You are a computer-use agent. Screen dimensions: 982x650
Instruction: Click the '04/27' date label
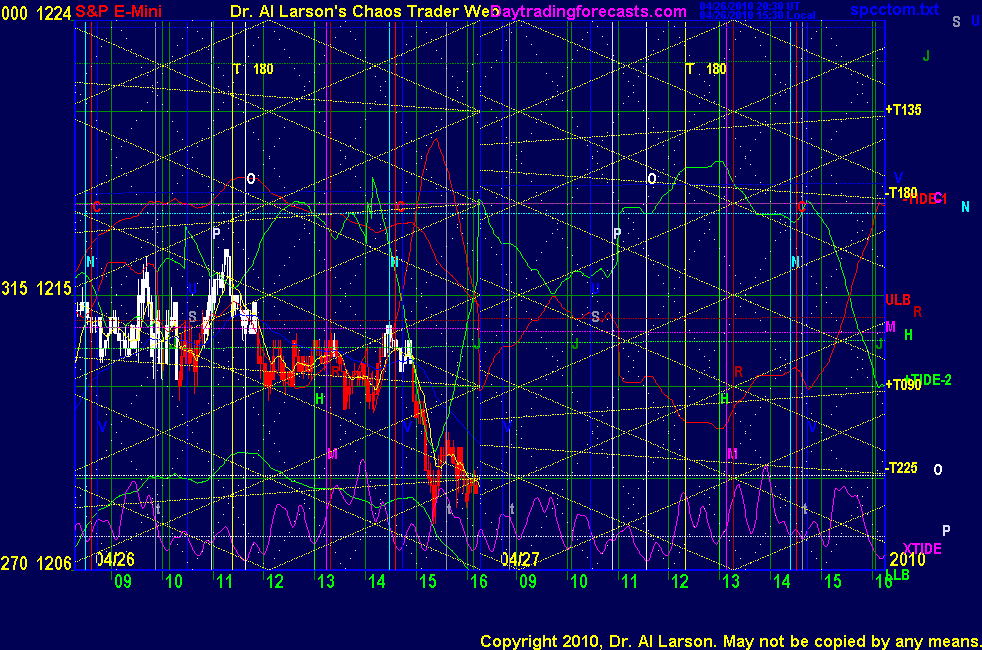point(520,559)
